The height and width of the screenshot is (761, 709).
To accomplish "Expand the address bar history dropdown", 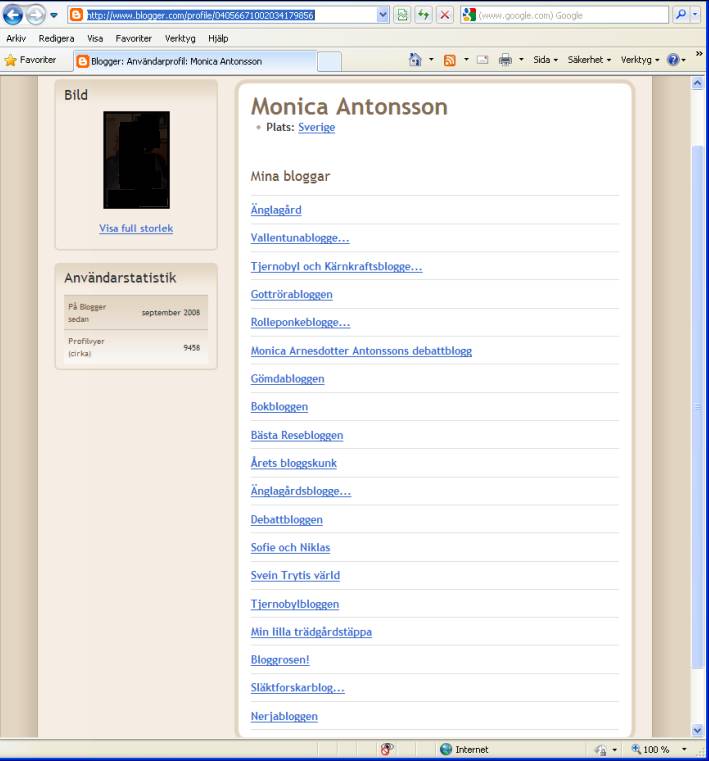I will [382, 15].
